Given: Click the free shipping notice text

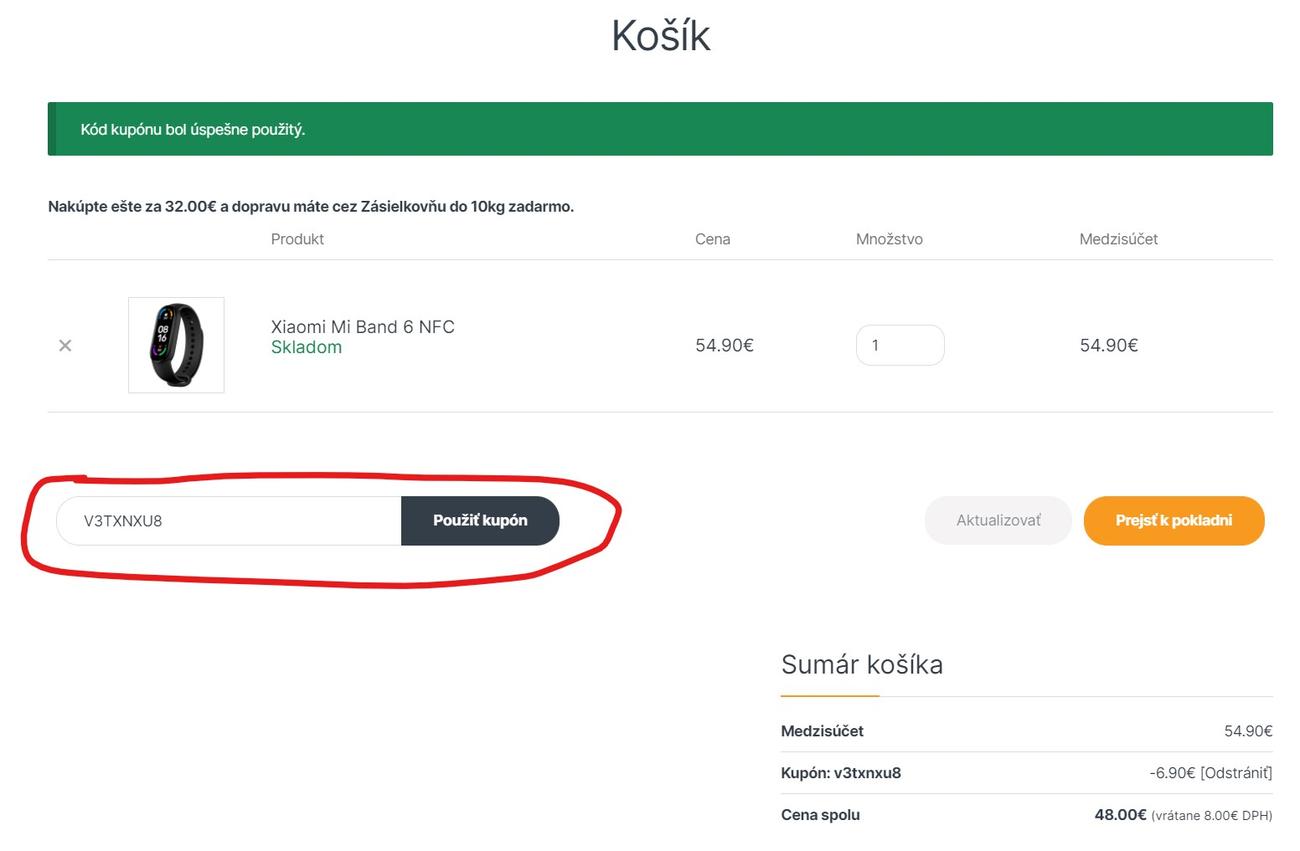Looking at the screenshot, I should pyautogui.click(x=311, y=207).
